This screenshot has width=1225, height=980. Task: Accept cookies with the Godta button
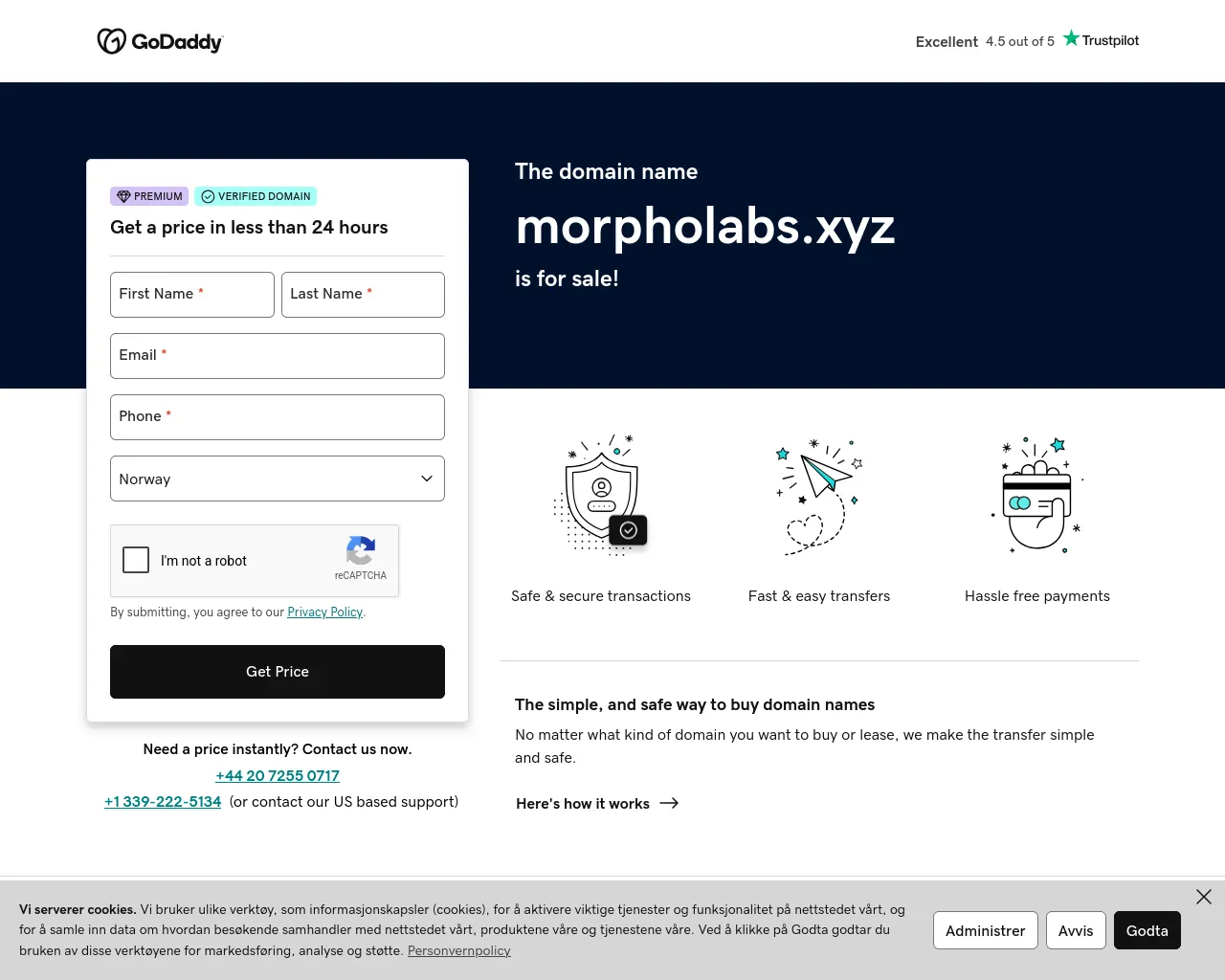(1147, 930)
